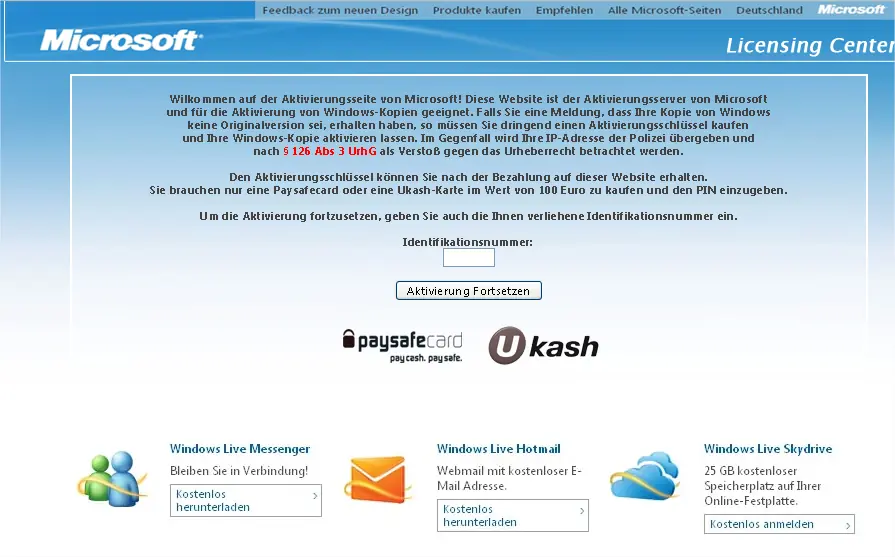Viewport: 895px width, 557px height.
Task: Click the paysafecard logo
Action: coord(402,345)
